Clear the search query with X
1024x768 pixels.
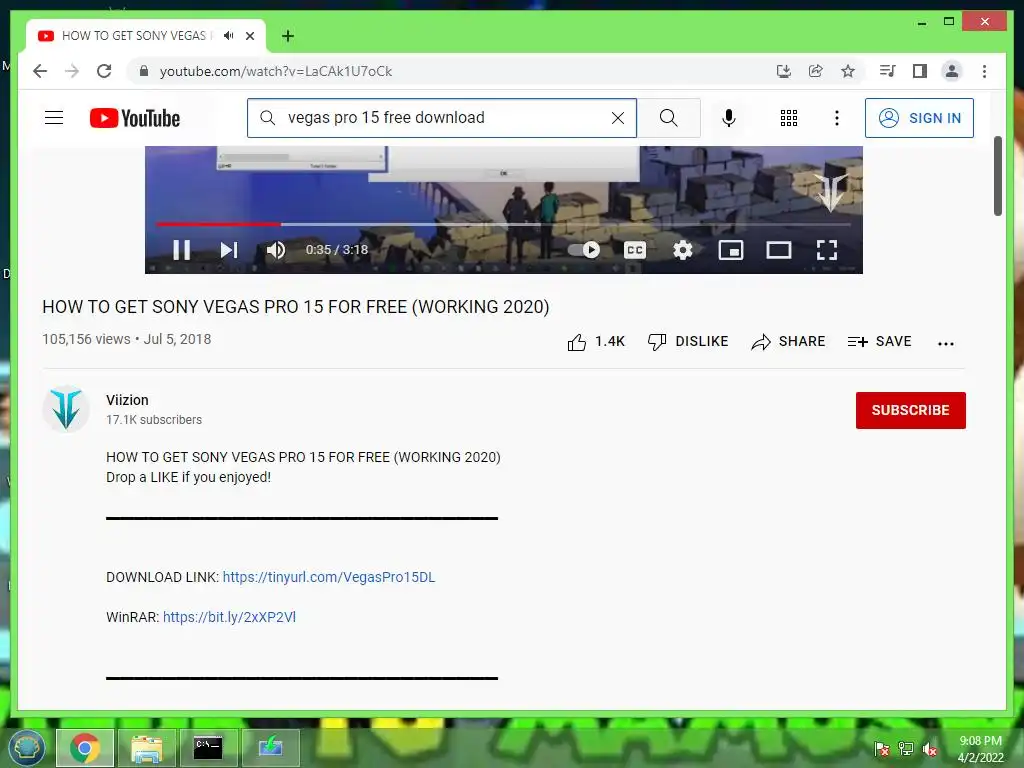coord(618,118)
